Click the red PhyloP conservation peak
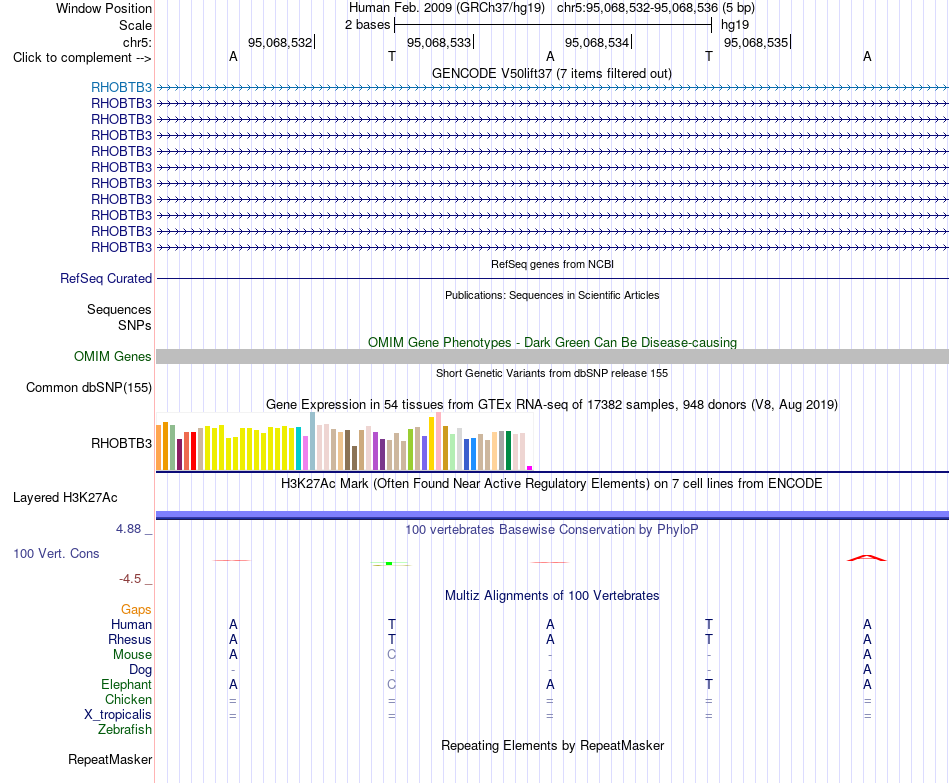The width and height of the screenshot is (950, 783). [x=866, y=558]
